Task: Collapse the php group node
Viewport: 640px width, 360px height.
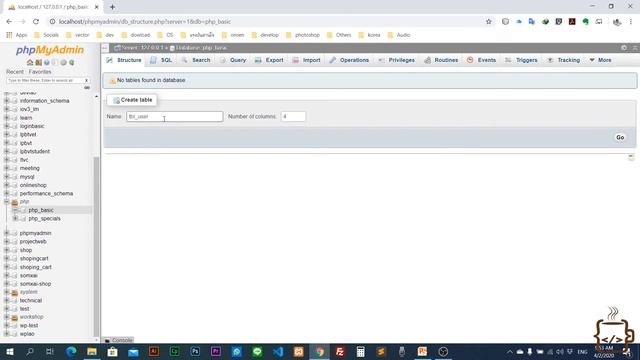Action: pos(7,202)
